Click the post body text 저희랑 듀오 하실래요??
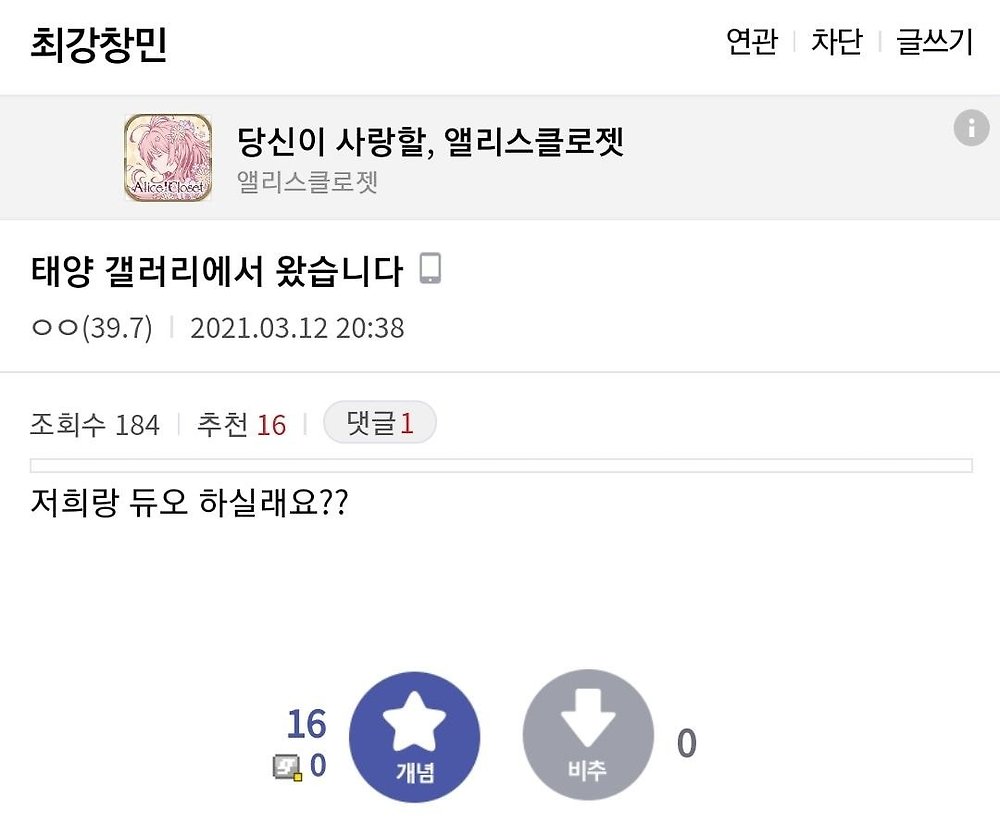This screenshot has width=1000, height=822. point(189,502)
